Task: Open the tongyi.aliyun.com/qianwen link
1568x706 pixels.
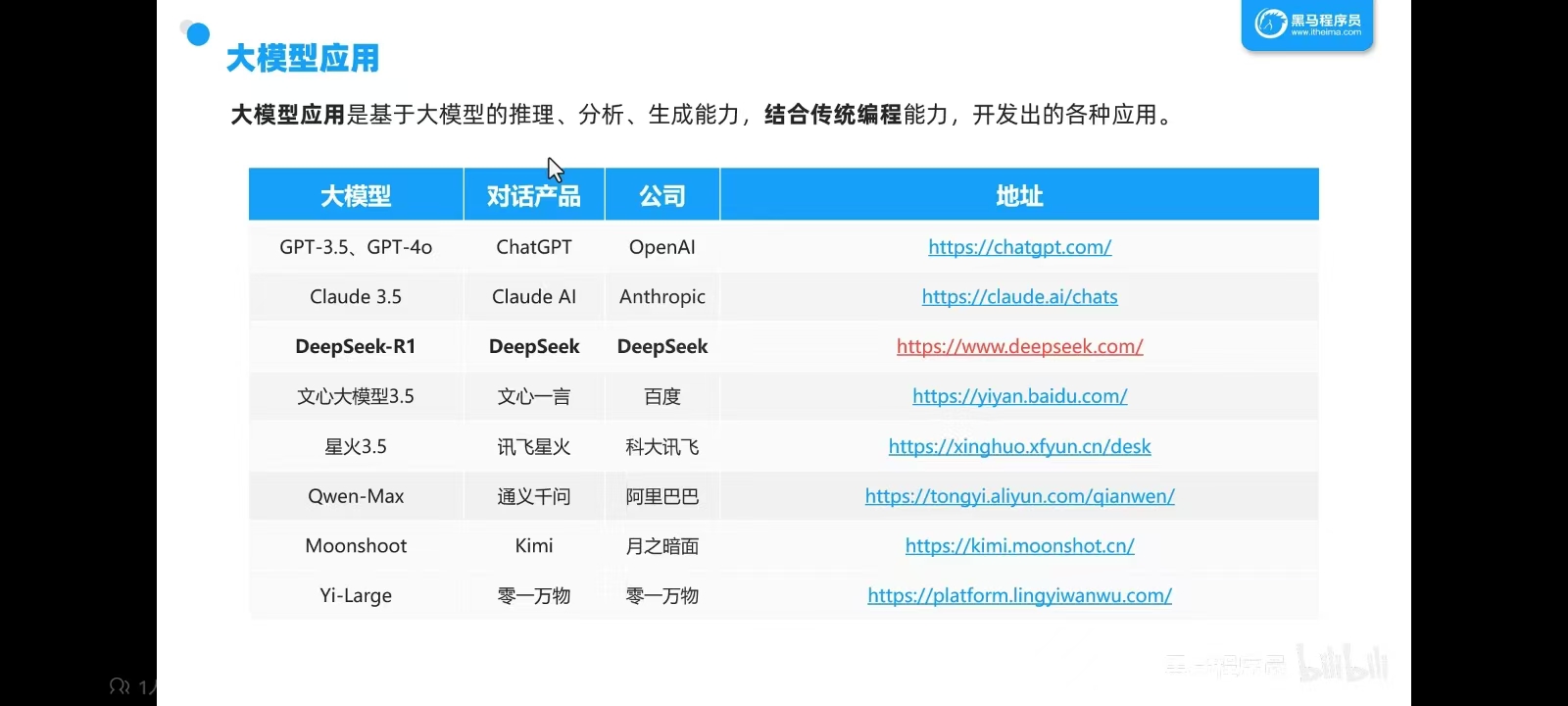Action: coord(1019,496)
